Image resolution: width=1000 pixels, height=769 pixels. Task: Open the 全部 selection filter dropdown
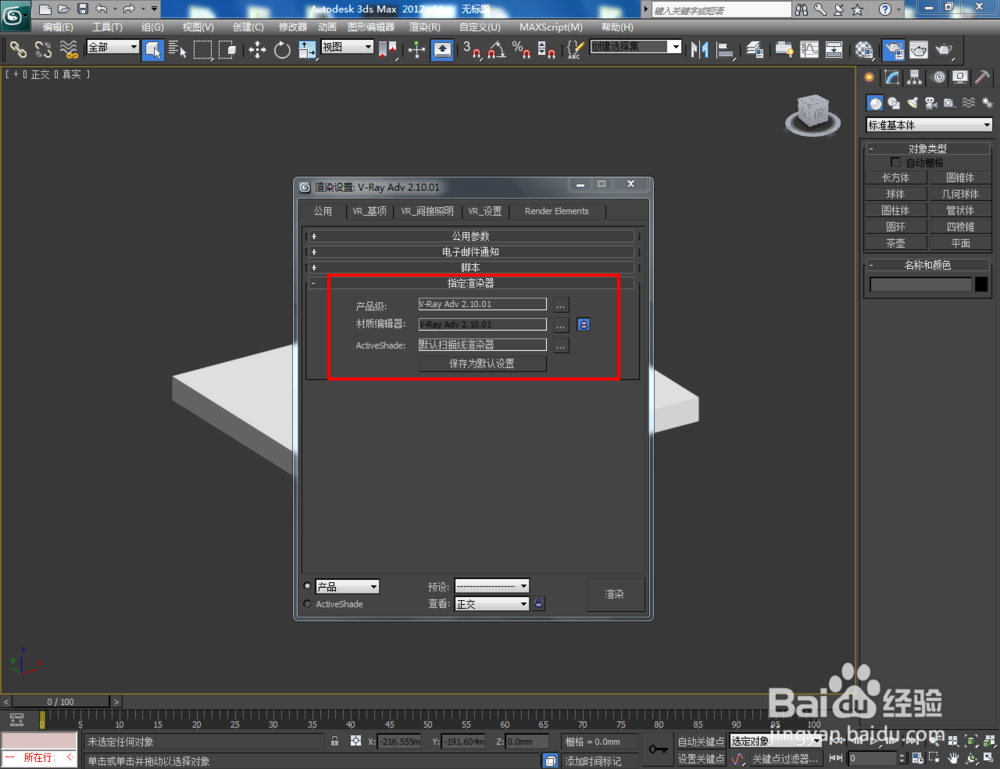pos(112,47)
